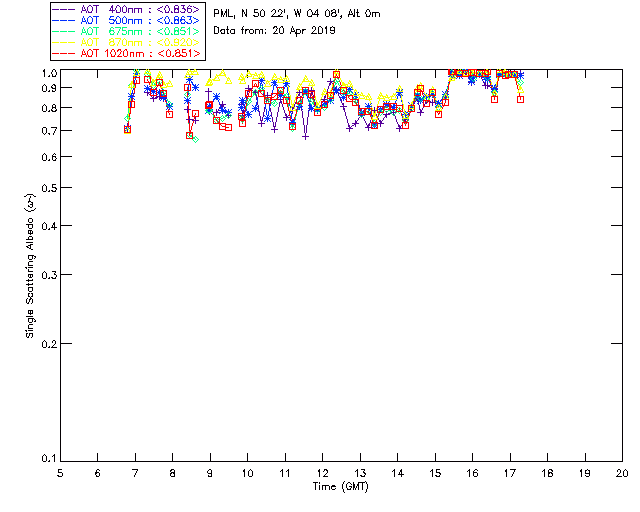Click the 12 x-axis hour label
Image resolution: width=640 pixels, height=512 pixels.
322,473
